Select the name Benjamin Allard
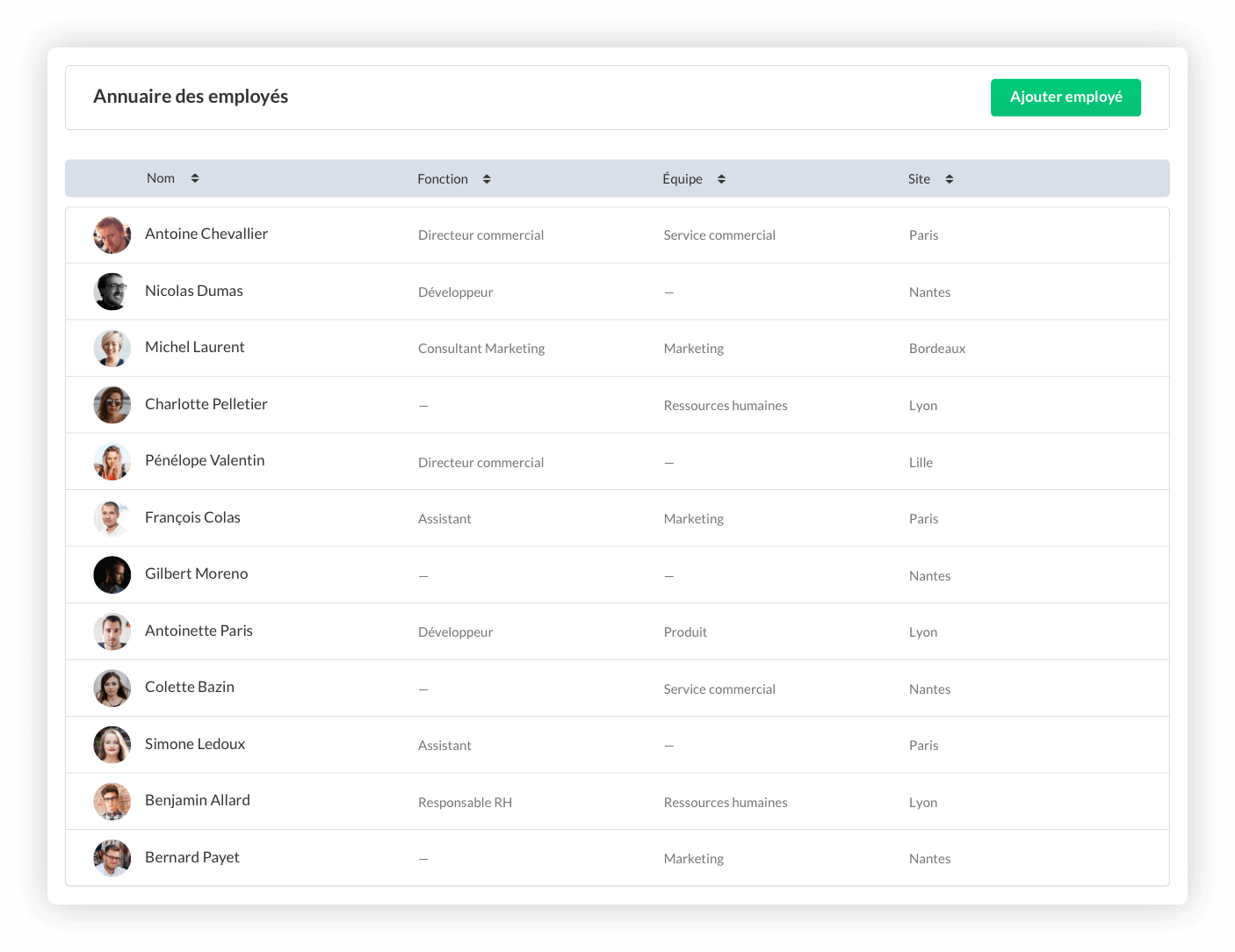 click(x=198, y=800)
